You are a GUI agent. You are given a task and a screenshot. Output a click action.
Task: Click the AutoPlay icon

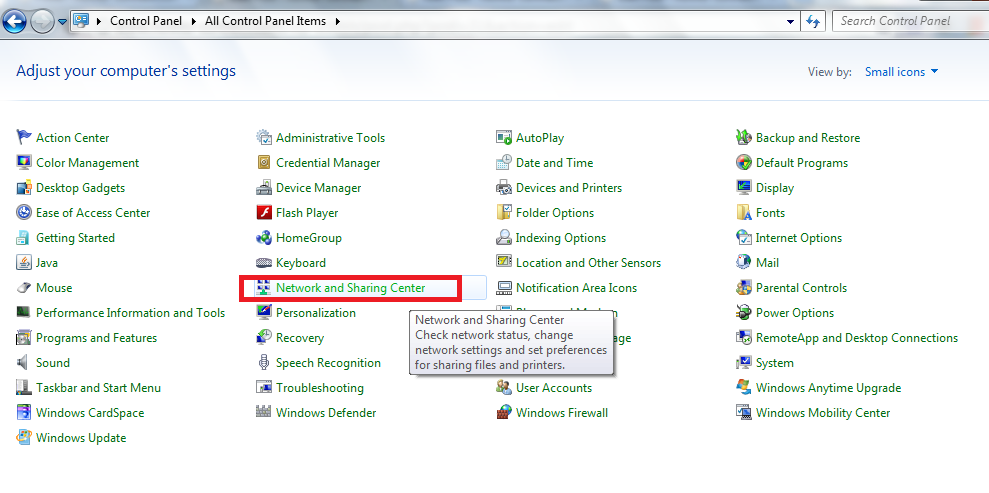click(504, 137)
